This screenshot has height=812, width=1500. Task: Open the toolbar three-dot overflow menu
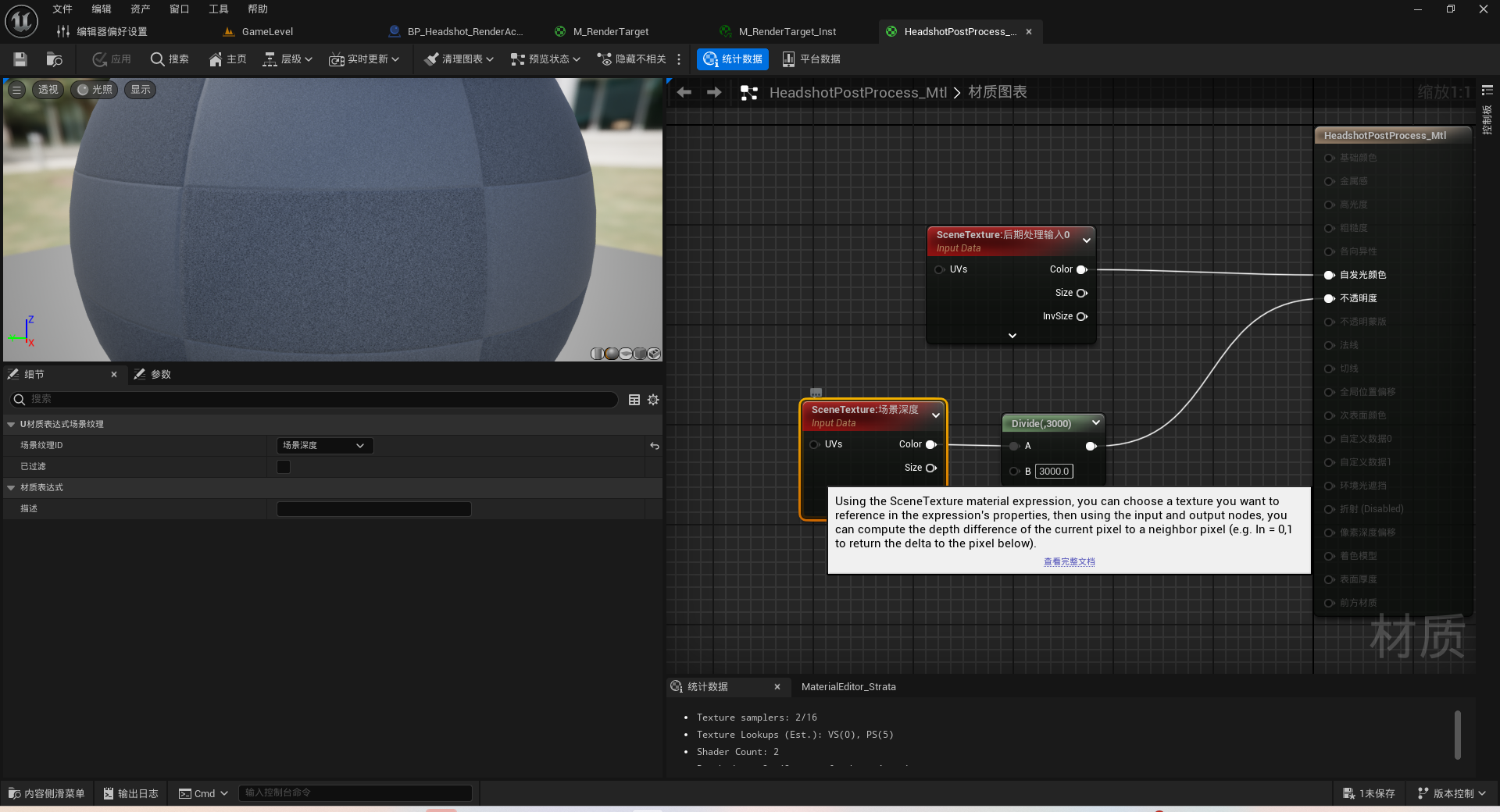[x=679, y=59]
